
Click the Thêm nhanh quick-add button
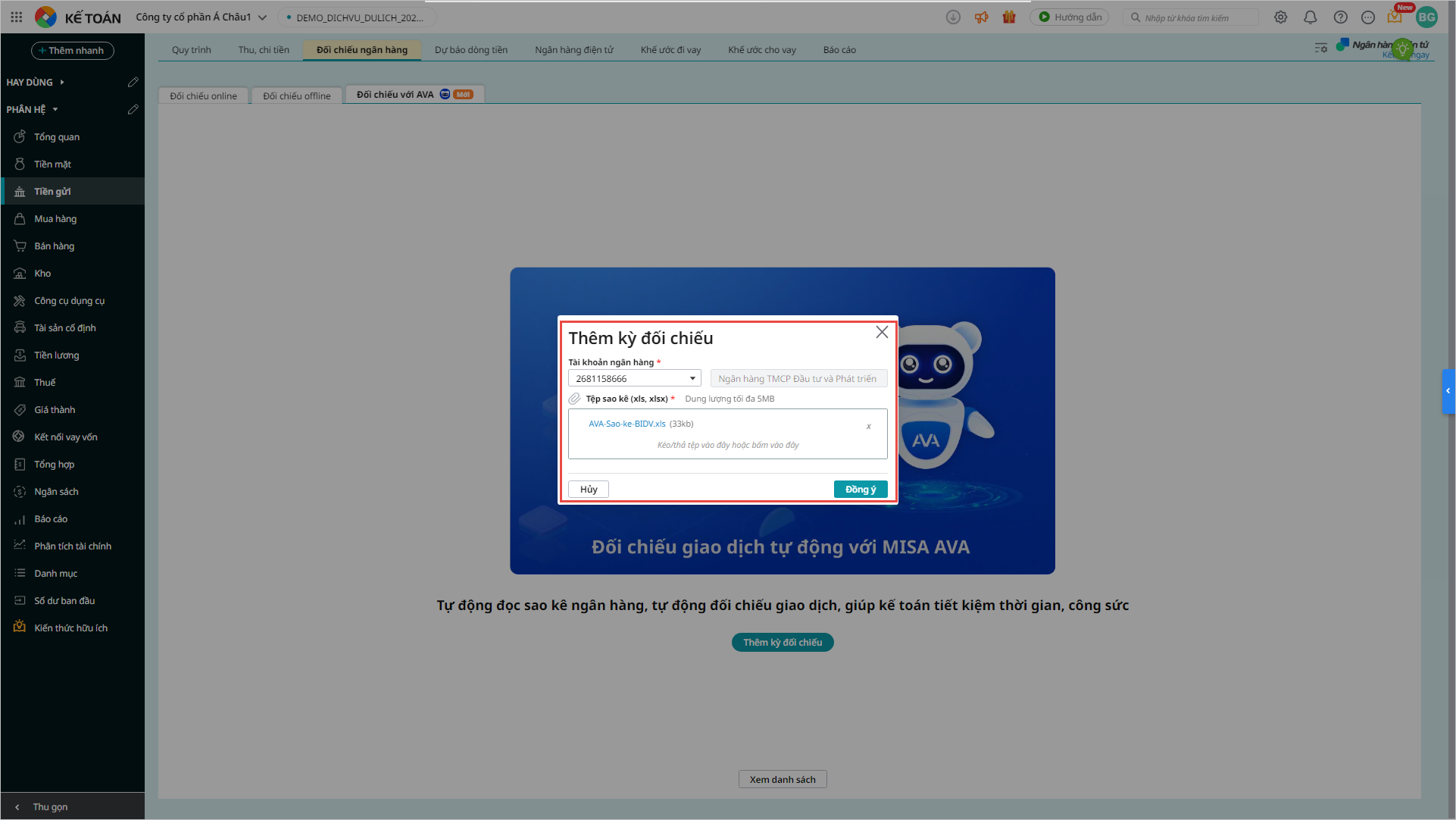point(73,51)
